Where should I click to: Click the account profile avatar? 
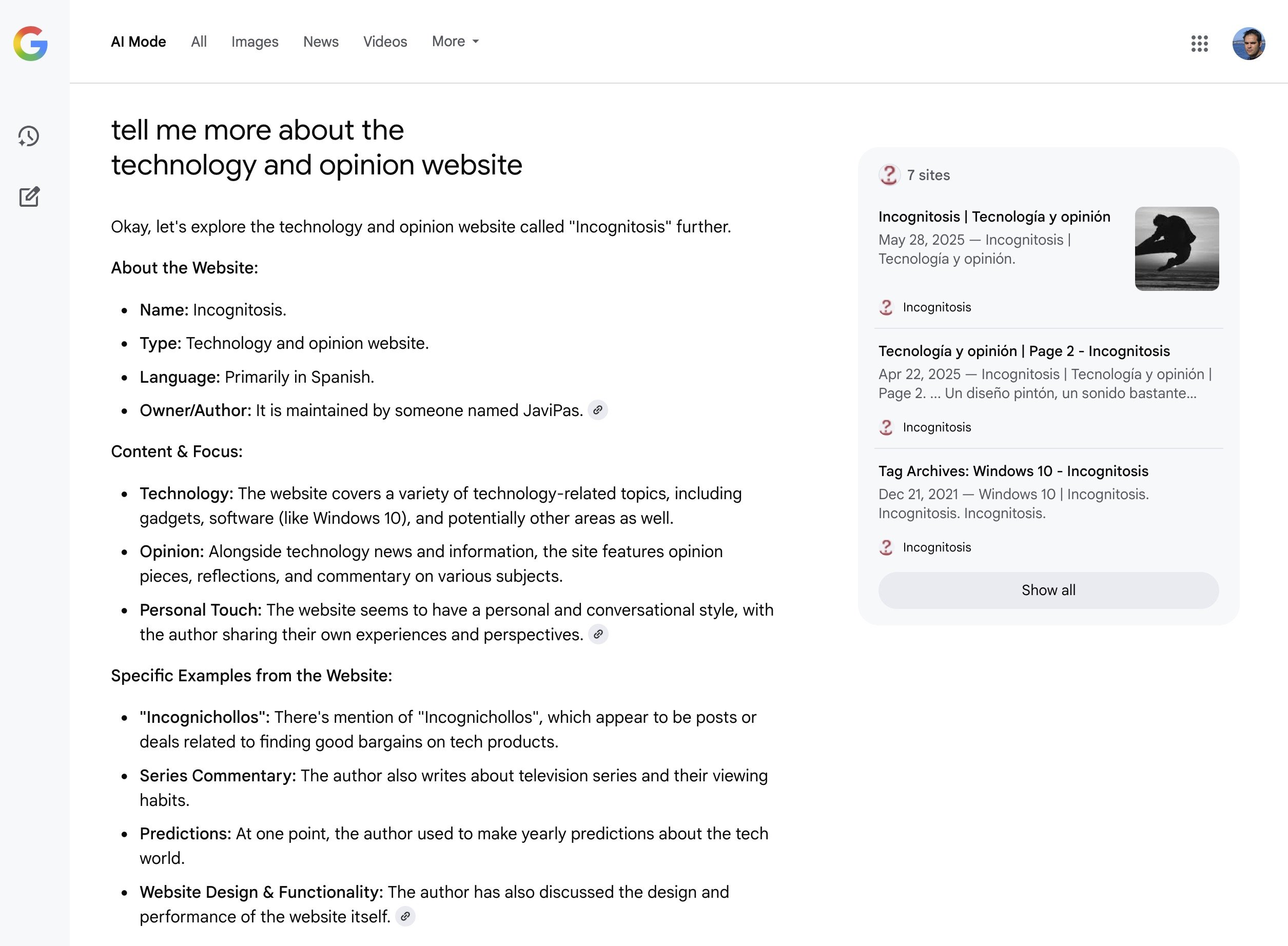[x=1248, y=44]
